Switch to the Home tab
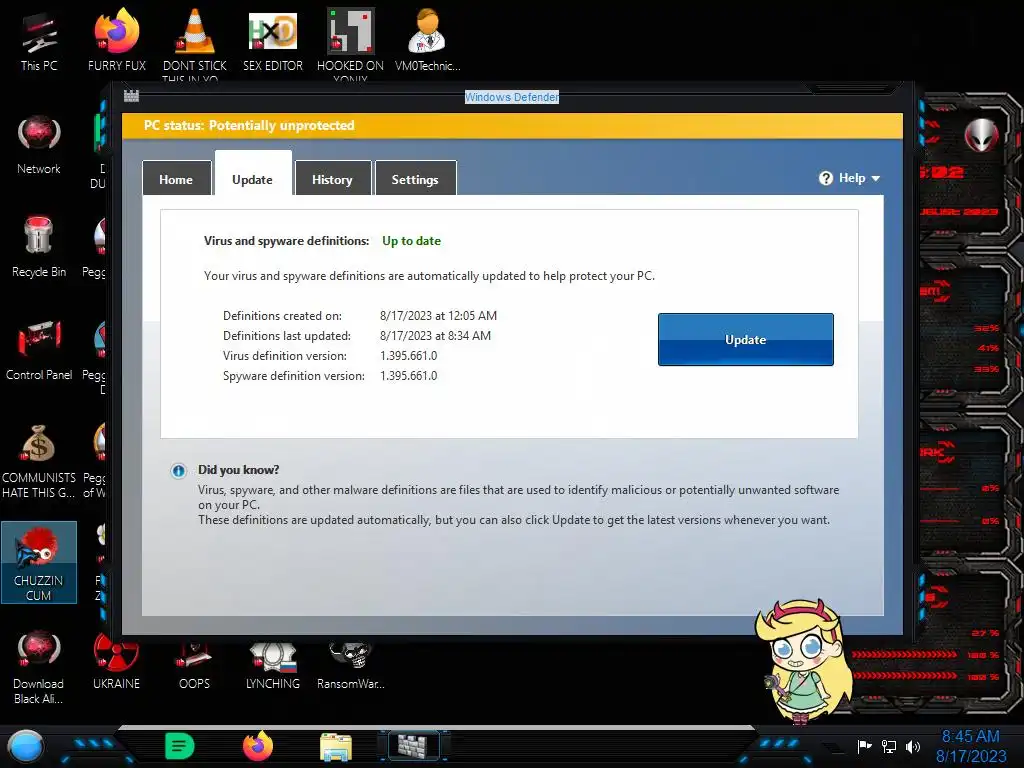This screenshot has height=768, width=1024. point(176,178)
